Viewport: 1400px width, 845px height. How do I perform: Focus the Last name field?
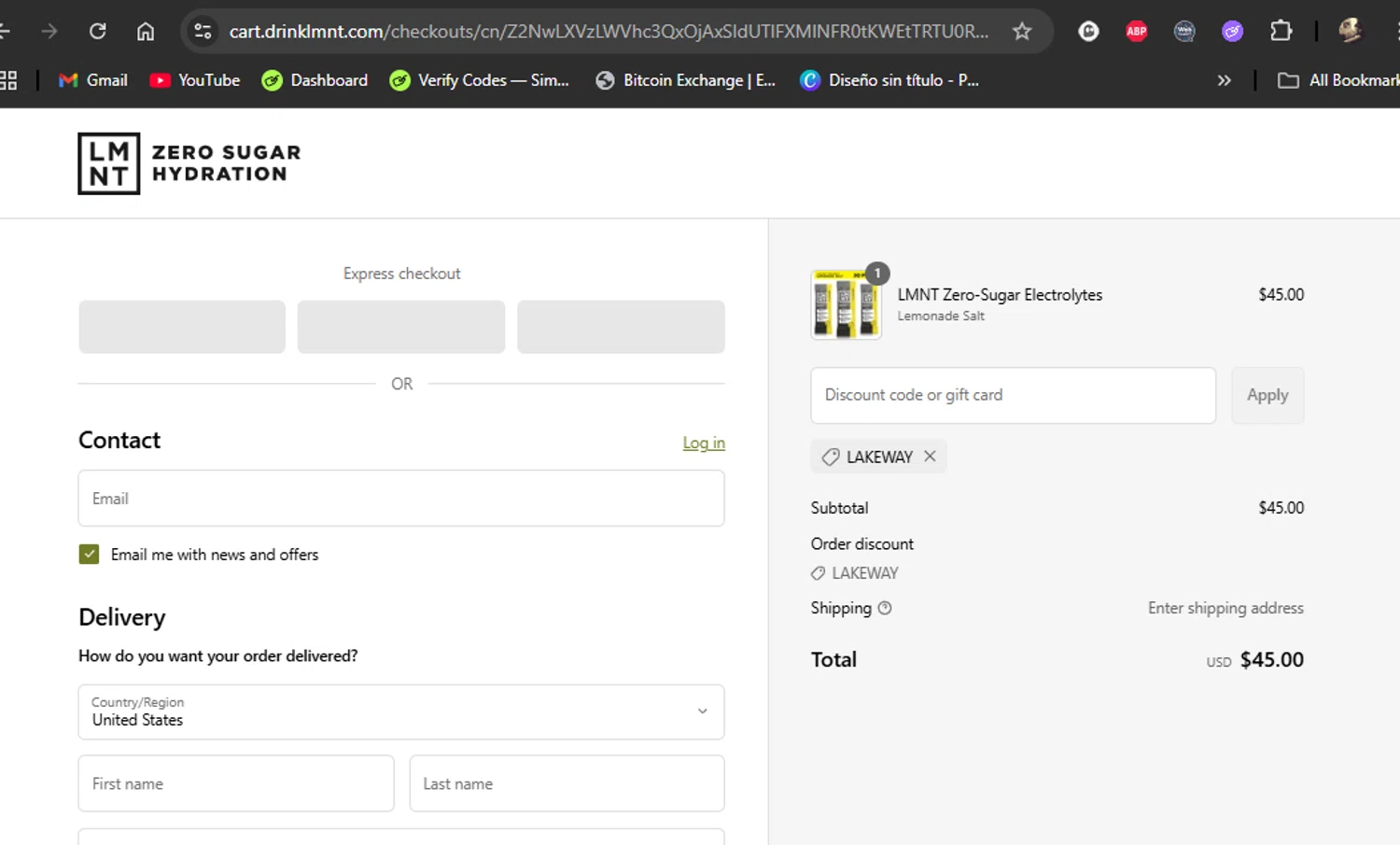coord(567,783)
